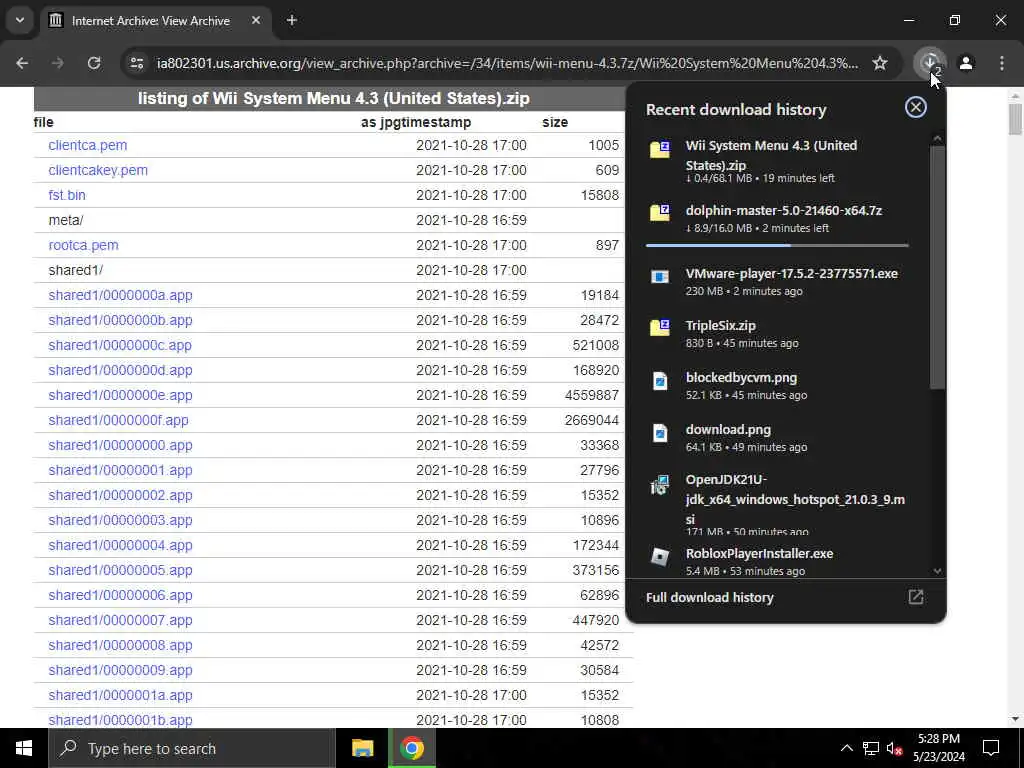Viewport: 1024px width, 768px height.
Task: Click size value 4559887
Action: point(592,395)
